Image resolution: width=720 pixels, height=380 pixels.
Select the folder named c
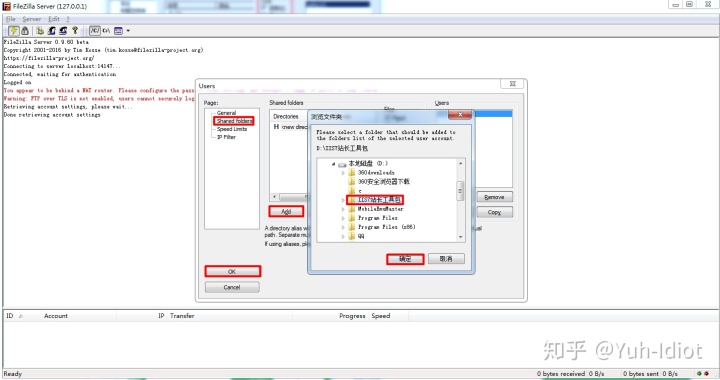pyautogui.click(x=360, y=190)
